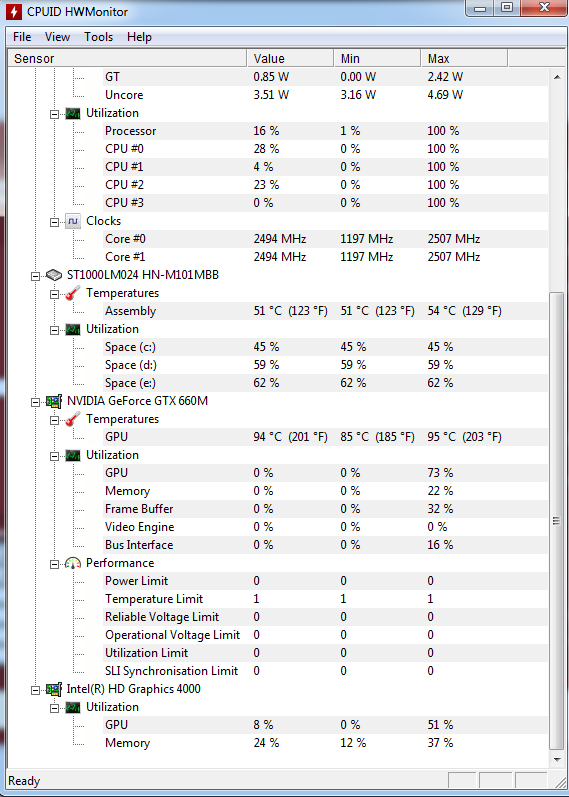Viewport: 569px width, 797px height.
Task: Collapse the ST1000LM024 HN-M101MBB drive node
Action: point(35,277)
